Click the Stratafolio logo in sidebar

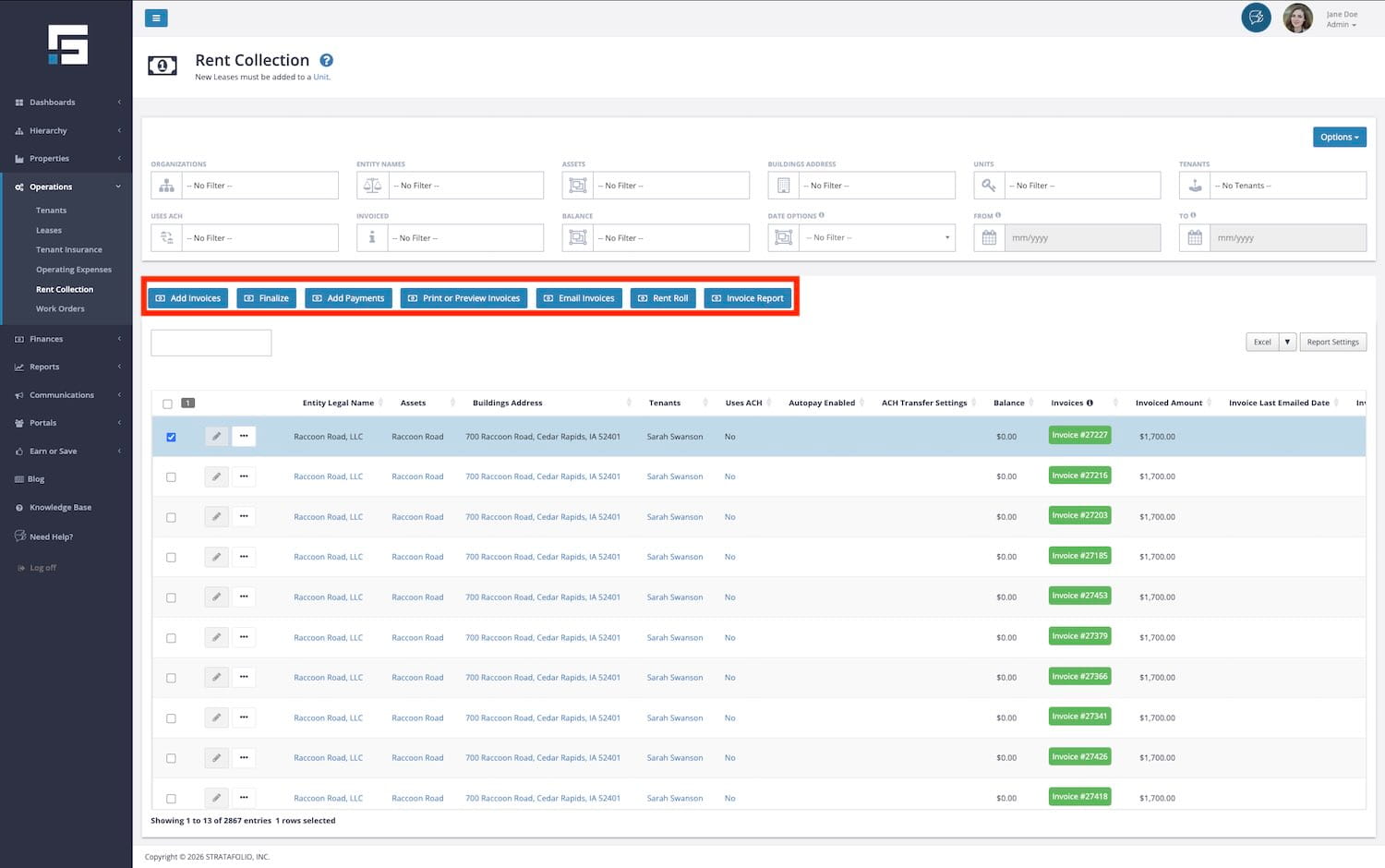pyautogui.click(x=67, y=44)
